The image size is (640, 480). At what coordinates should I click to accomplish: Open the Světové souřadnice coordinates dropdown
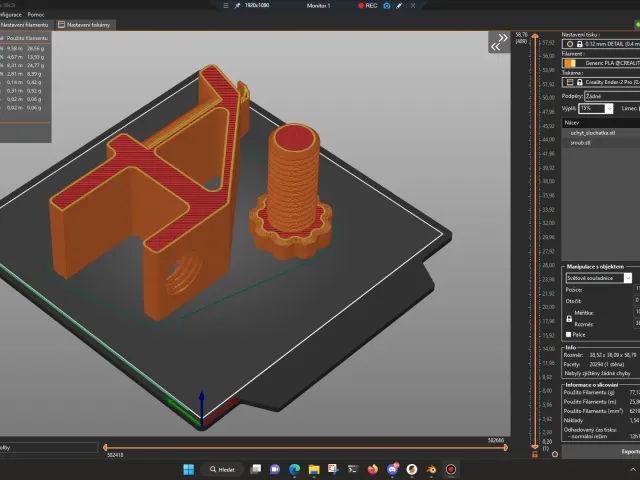(599, 278)
